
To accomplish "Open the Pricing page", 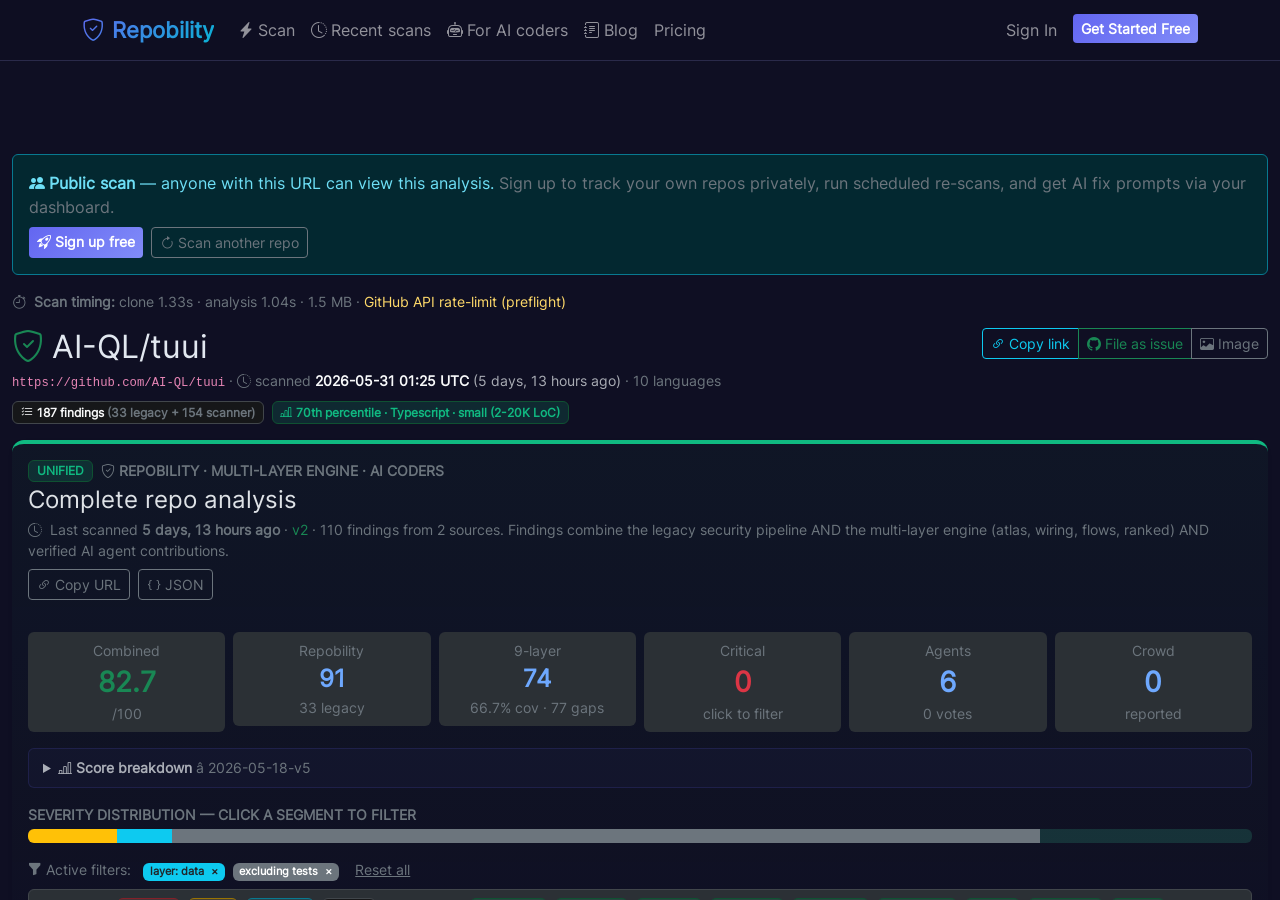I will pyautogui.click(x=680, y=30).
